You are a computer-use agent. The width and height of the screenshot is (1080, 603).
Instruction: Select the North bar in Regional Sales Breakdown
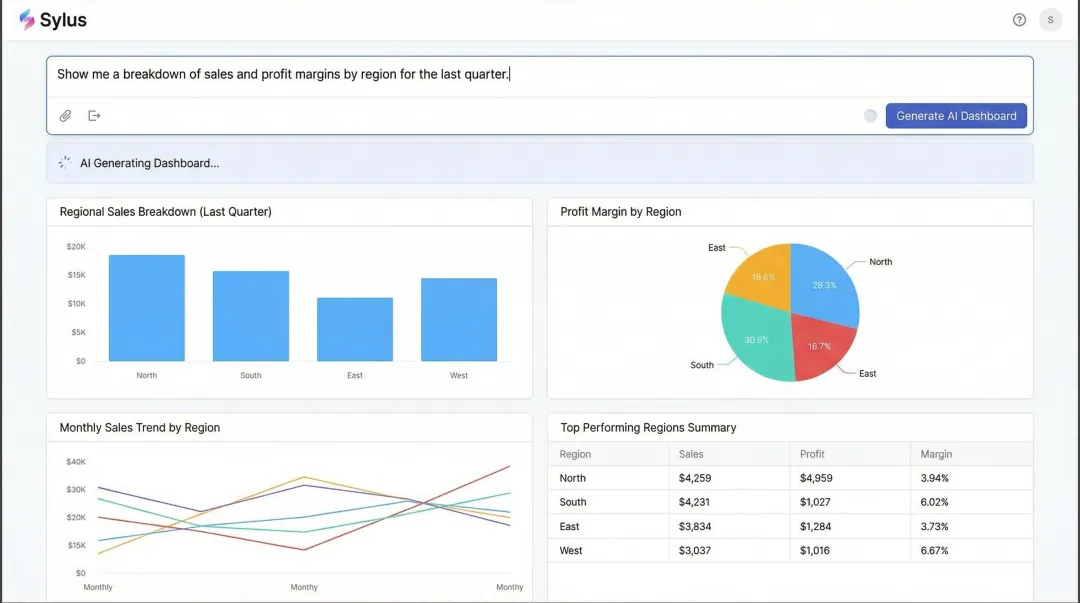146,305
